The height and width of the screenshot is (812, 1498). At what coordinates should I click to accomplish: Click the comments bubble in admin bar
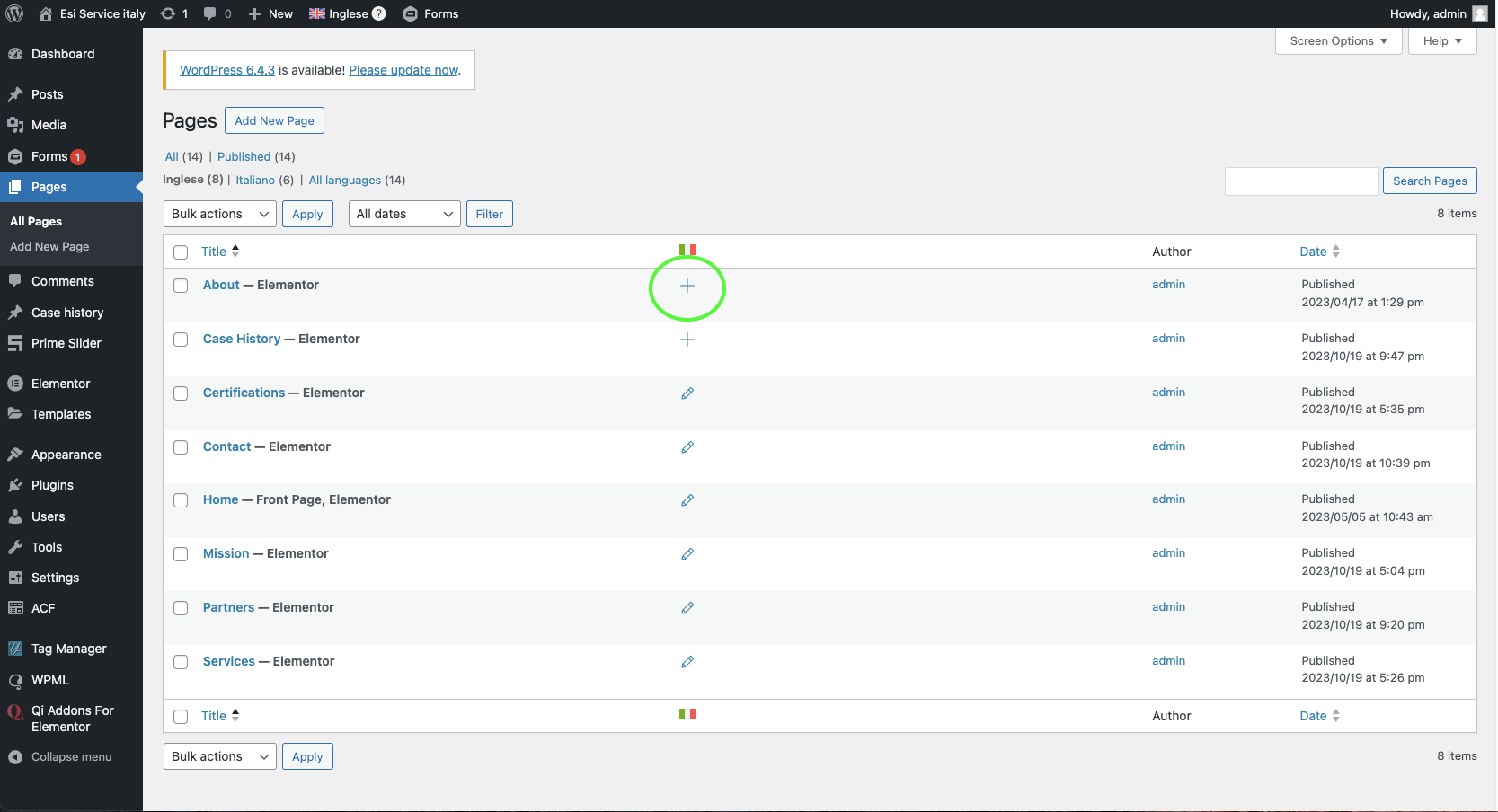(217, 13)
